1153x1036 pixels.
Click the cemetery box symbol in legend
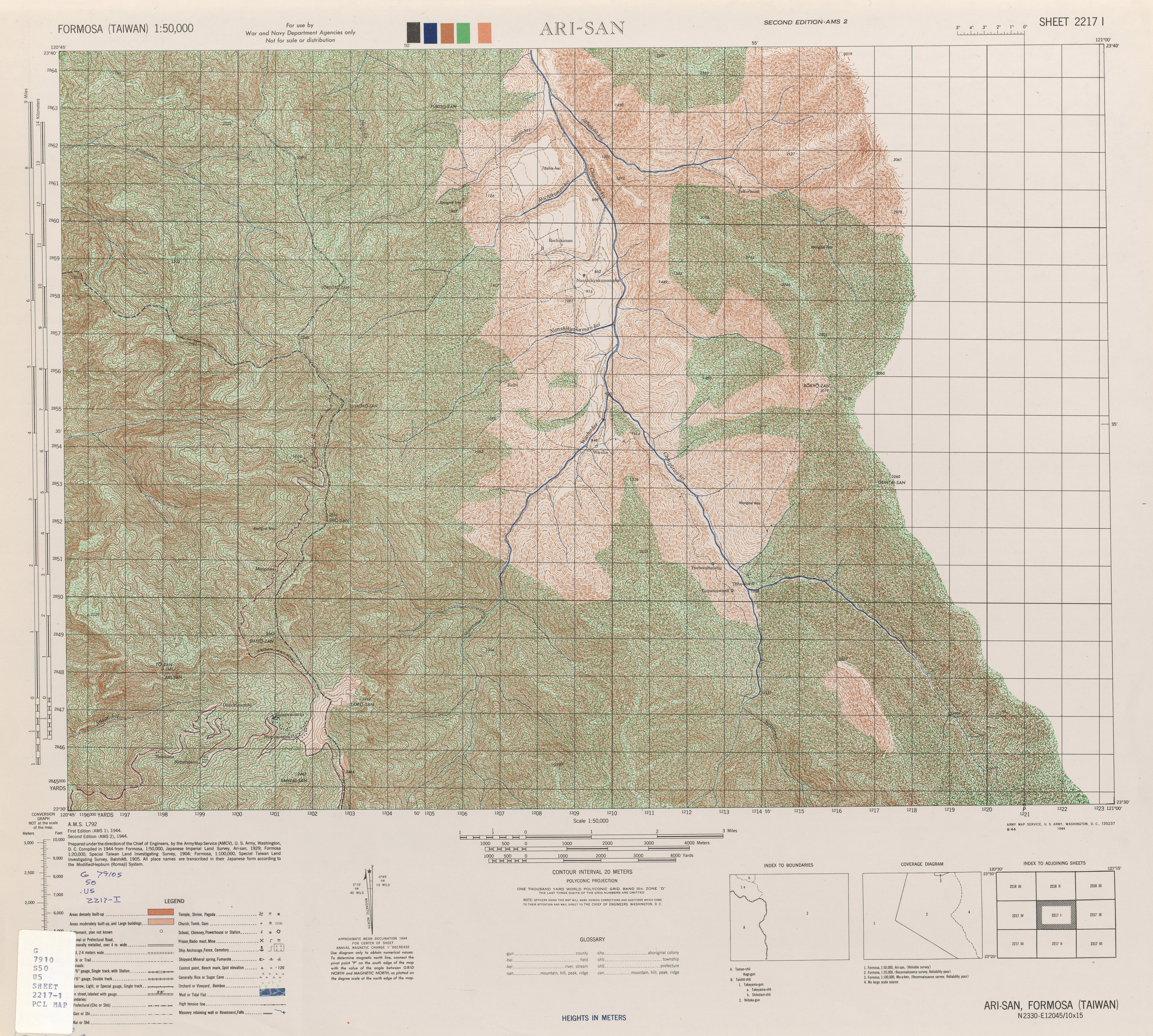click(279, 948)
